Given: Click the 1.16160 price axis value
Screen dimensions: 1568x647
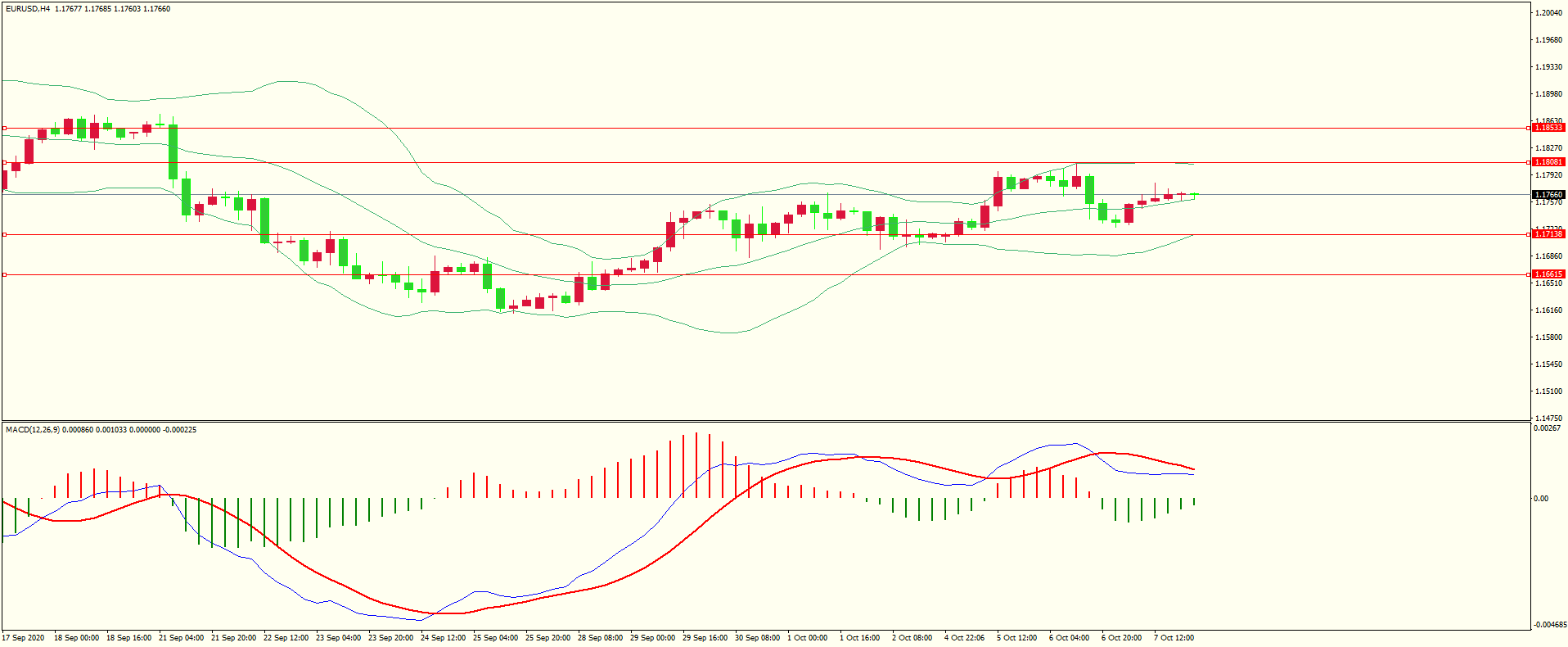Looking at the screenshot, I should click(x=1550, y=310).
